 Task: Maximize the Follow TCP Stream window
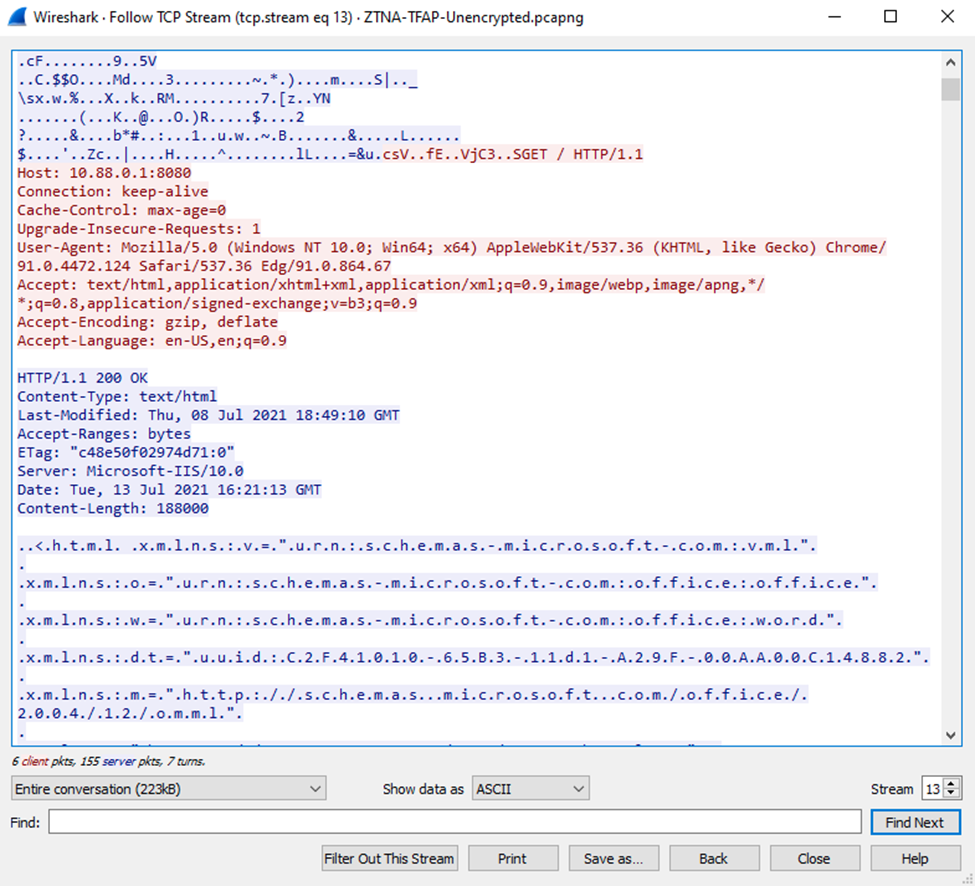tap(890, 17)
